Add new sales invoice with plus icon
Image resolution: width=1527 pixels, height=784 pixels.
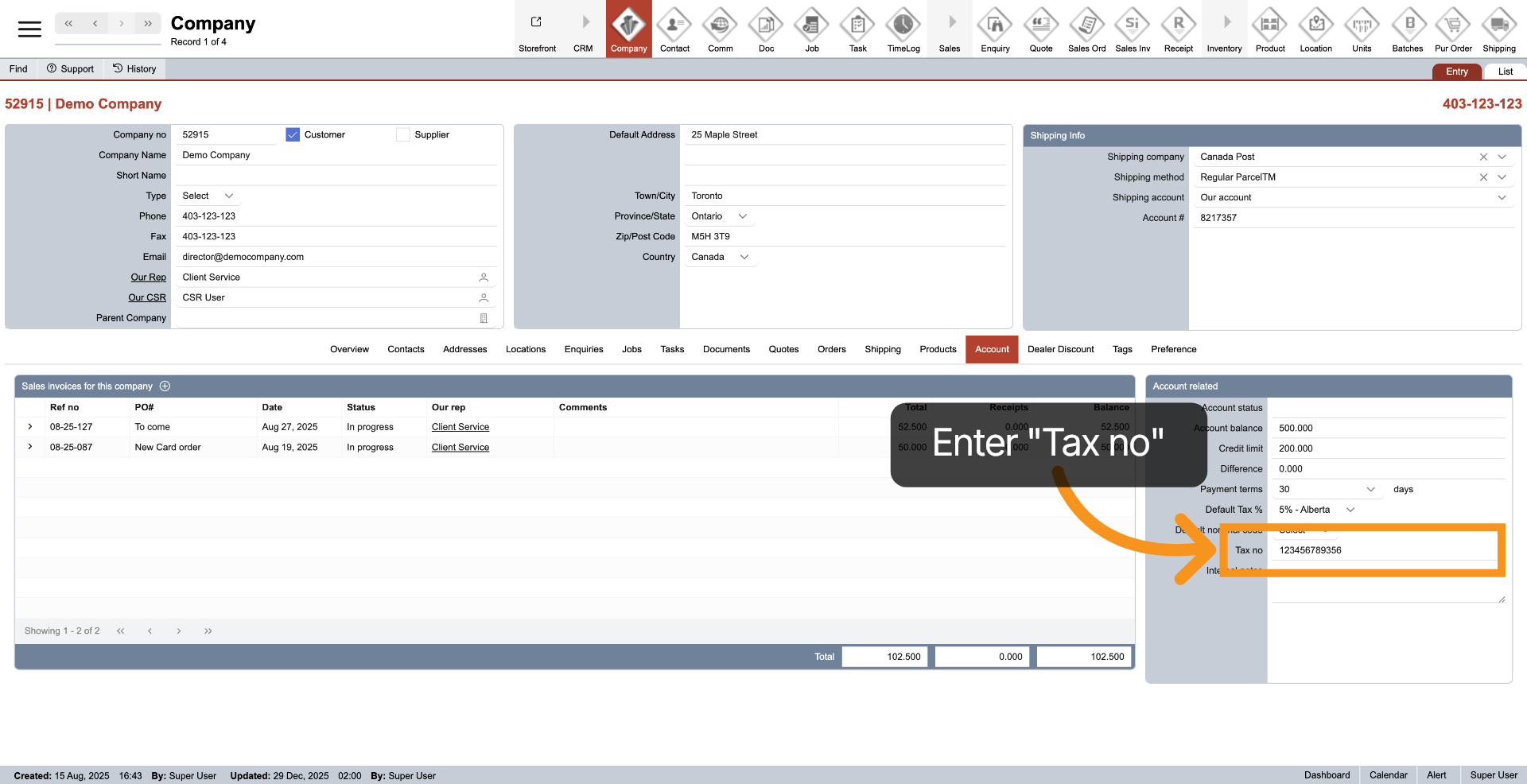click(165, 386)
